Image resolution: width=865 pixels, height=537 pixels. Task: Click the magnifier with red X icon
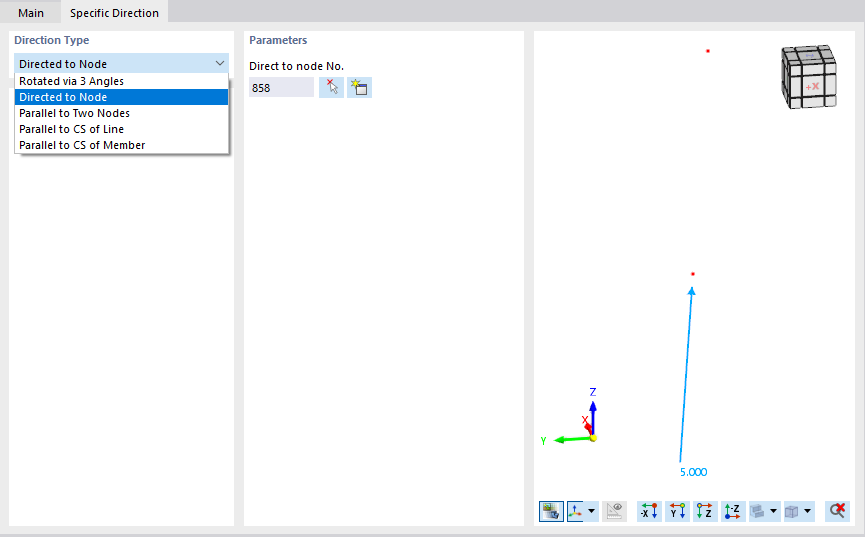(837, 511)
